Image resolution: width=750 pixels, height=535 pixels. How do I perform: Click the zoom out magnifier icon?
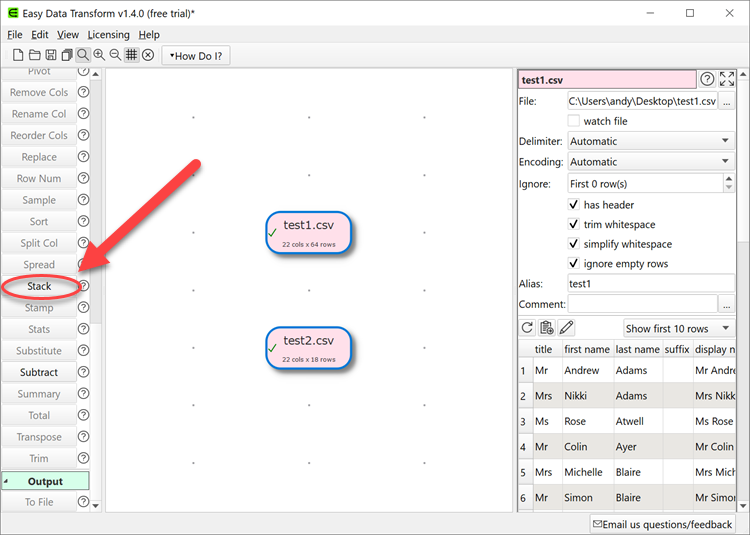pos(115,56)
